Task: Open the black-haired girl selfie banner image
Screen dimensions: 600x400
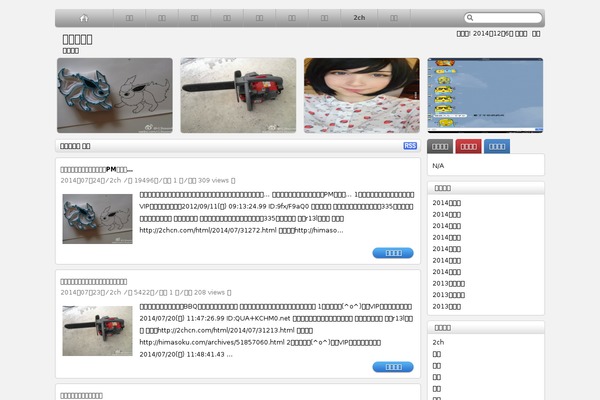Action: click(x=362, y=95)
